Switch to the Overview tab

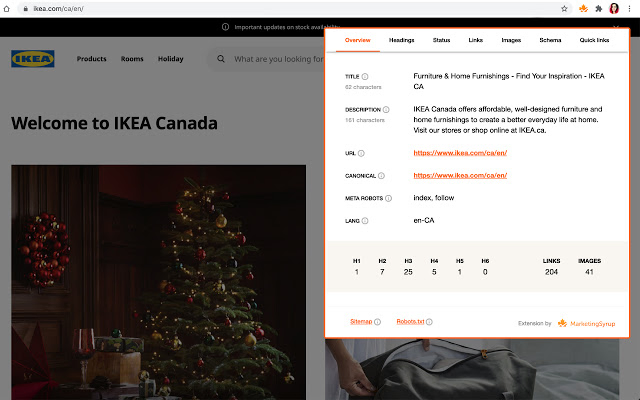coord(358,40)
